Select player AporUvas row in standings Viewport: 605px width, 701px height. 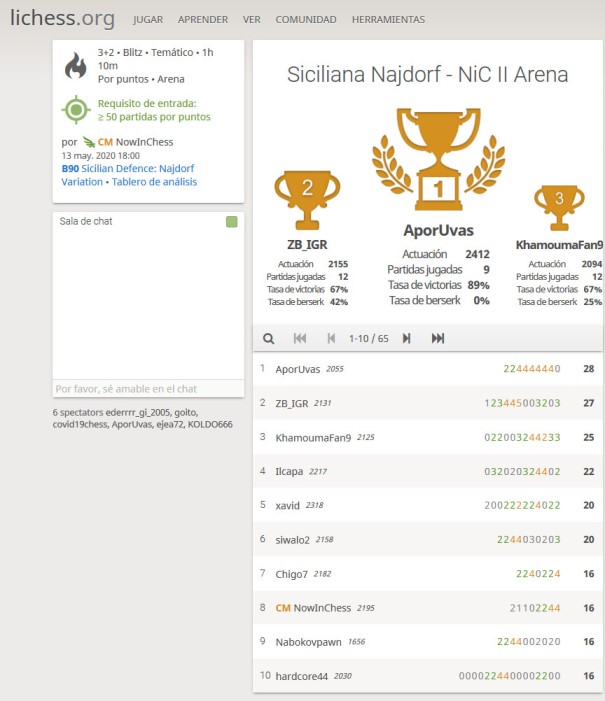pos(428,369)
